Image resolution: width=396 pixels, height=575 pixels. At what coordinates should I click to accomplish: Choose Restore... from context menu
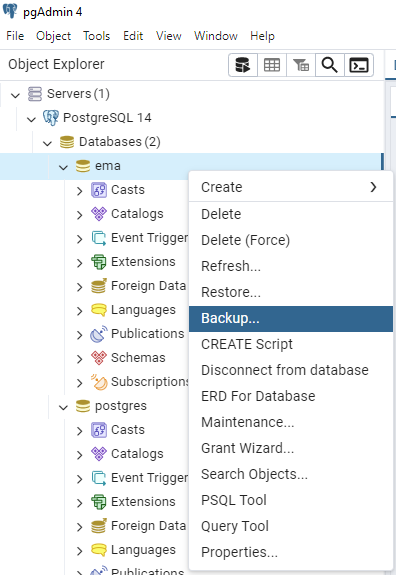tap(291, 293)
